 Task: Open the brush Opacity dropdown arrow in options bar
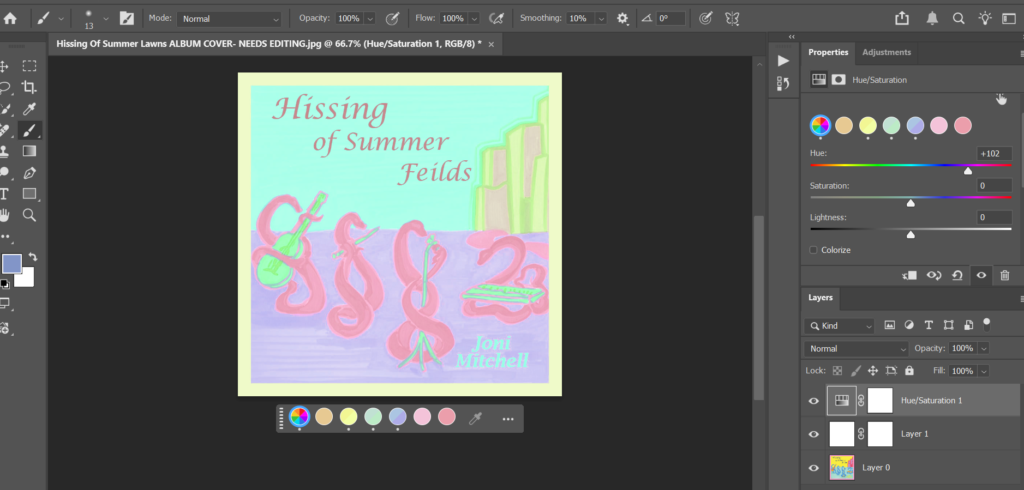(370, 19)
